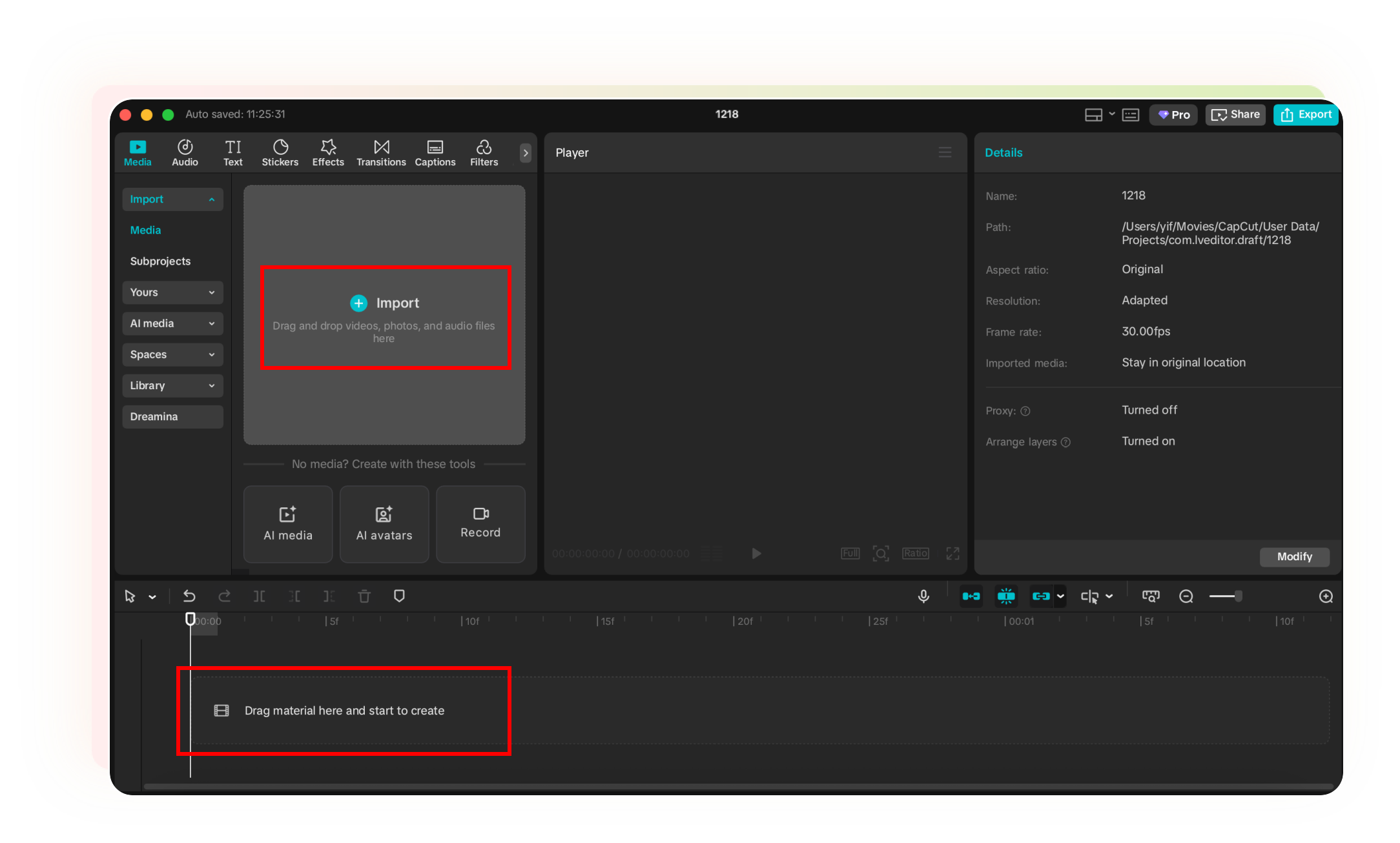Undo the last action in the timeline
The width and height of the screenshot is (1400, 843).
(x=189, y=596)
